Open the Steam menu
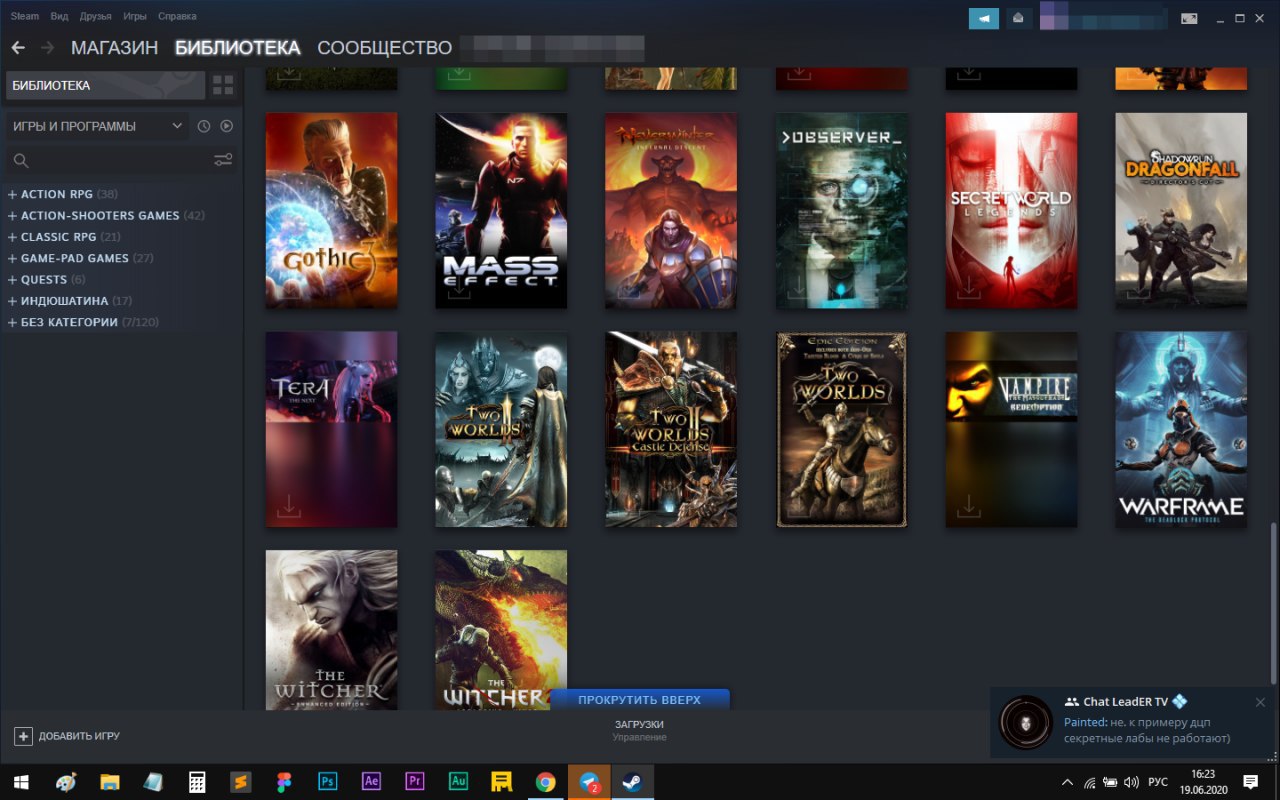The height and width of the screenshot is (800, 1280). [25, 16]
